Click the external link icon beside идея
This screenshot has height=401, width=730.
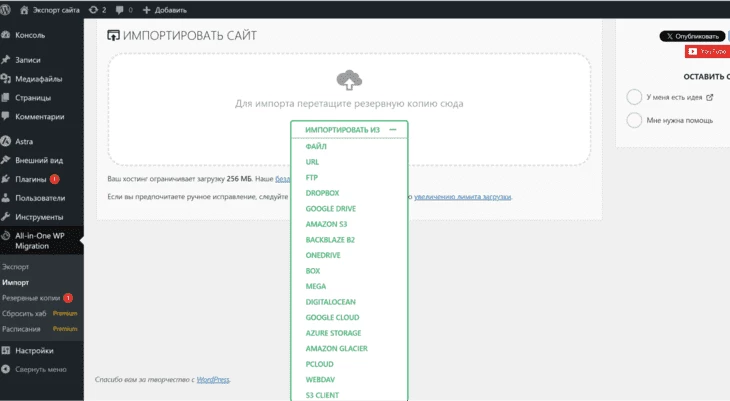(710, 97)
